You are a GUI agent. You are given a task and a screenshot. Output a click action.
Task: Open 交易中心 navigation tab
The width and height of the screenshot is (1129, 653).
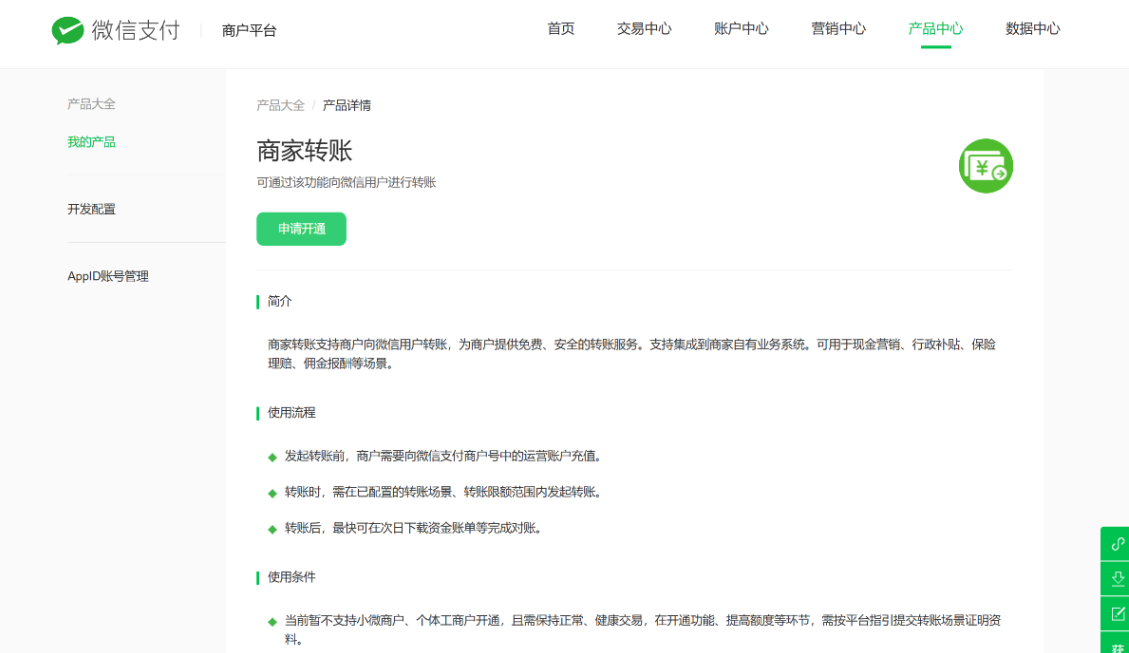point(644,29)
